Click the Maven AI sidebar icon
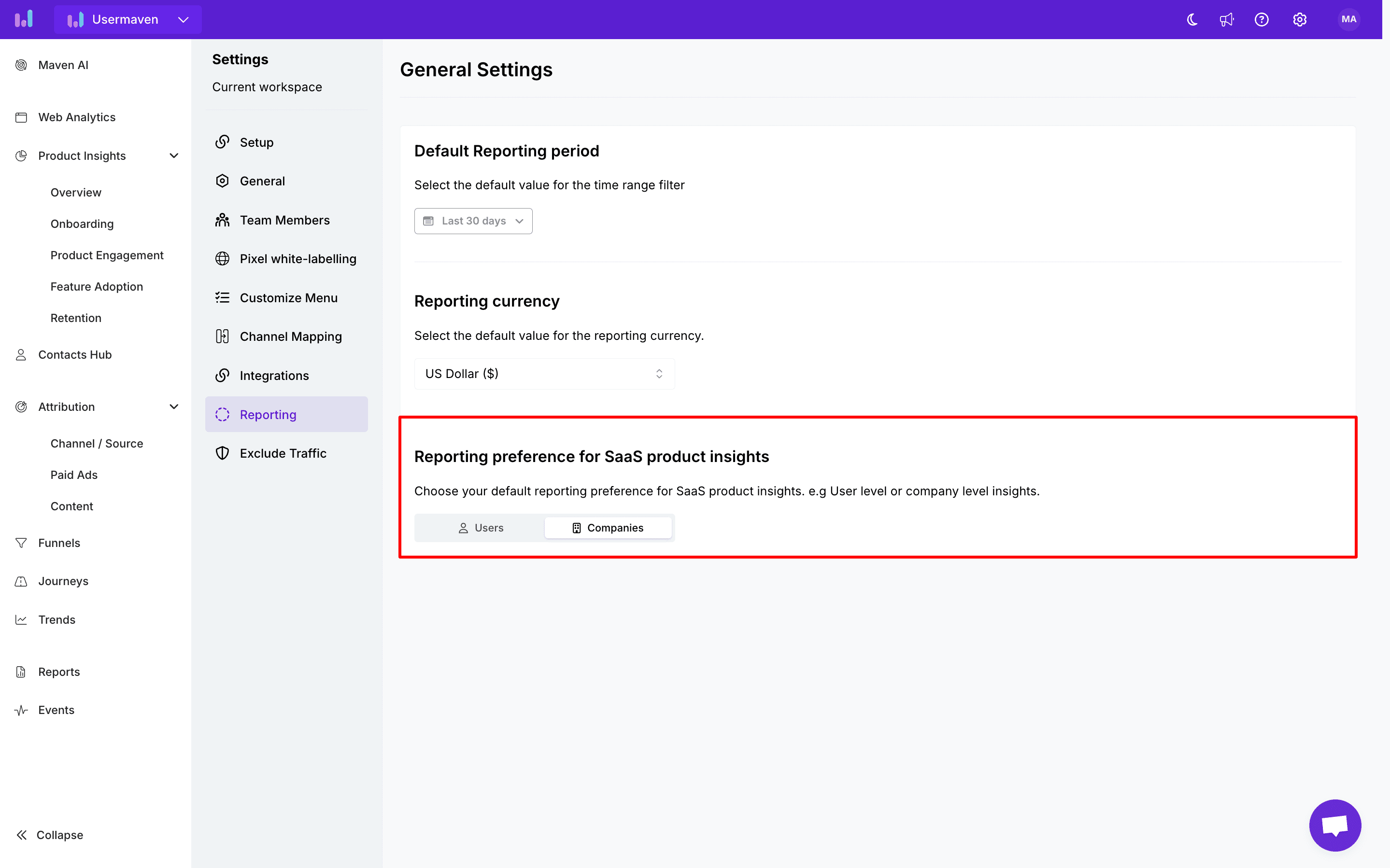The width and height of the screenshot is (1390, 868). [x=22, y=64]
